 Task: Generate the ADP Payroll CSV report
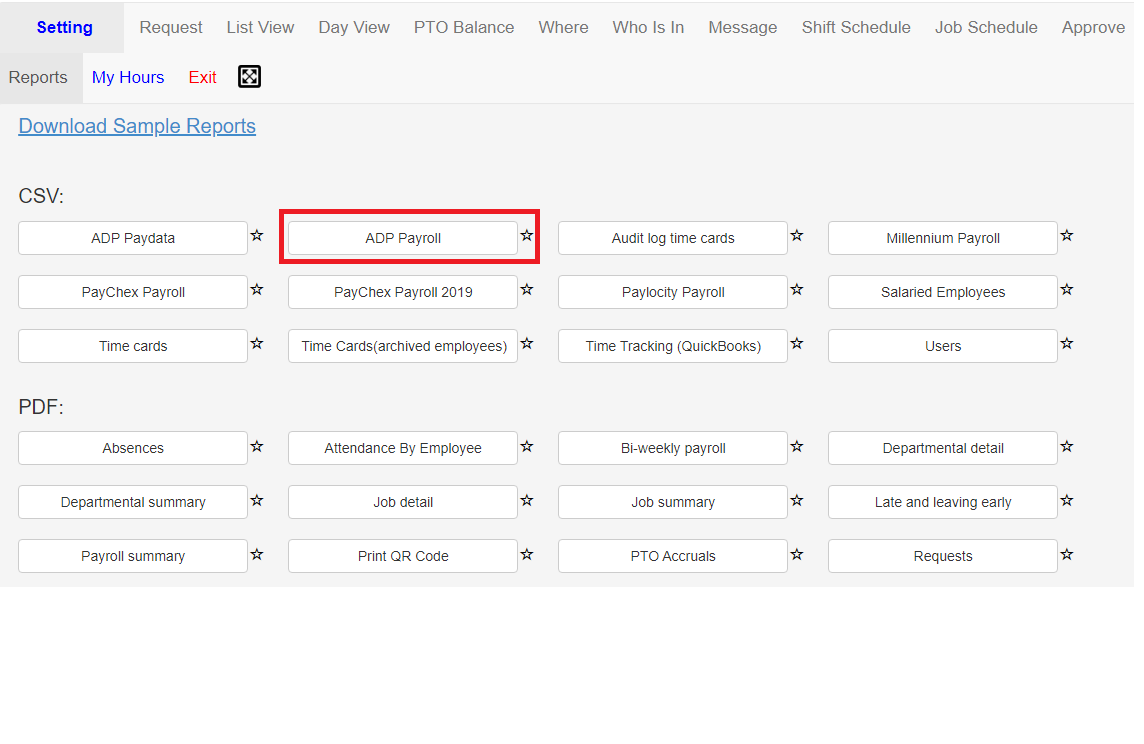point(403,238)
